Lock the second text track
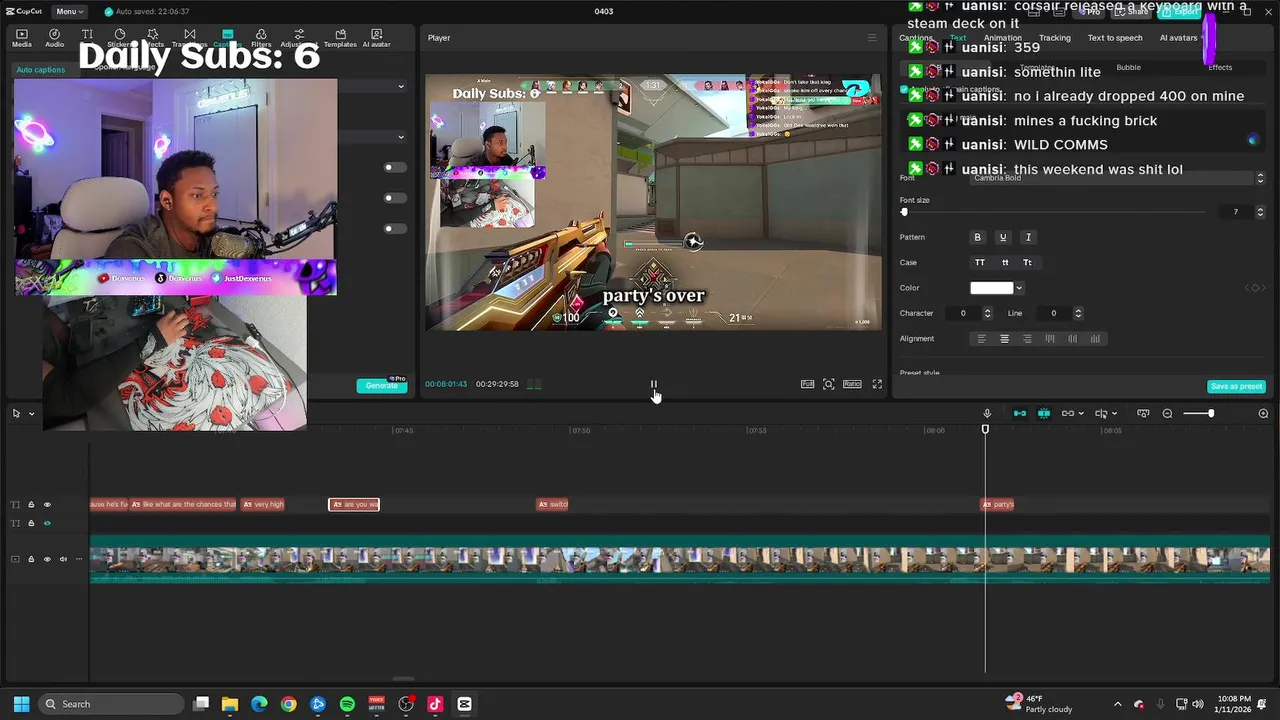 (31, 523)
